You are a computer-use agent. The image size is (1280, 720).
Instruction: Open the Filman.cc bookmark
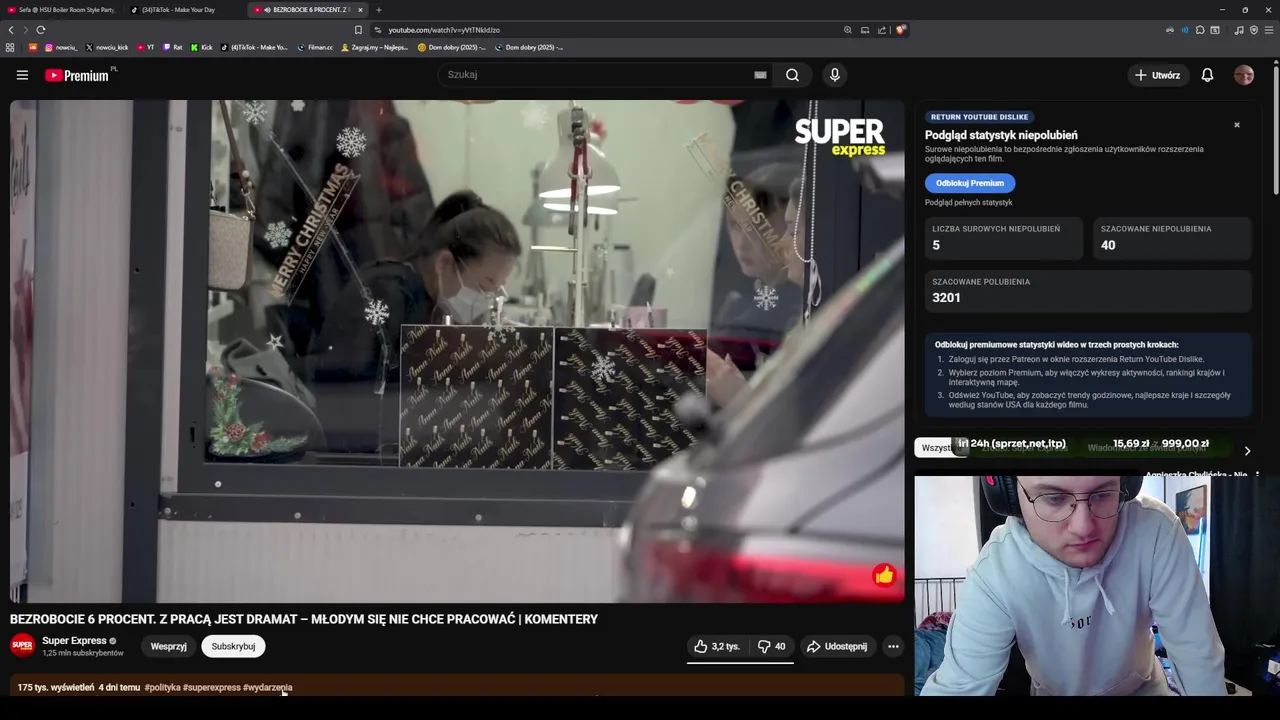(315, 47)
